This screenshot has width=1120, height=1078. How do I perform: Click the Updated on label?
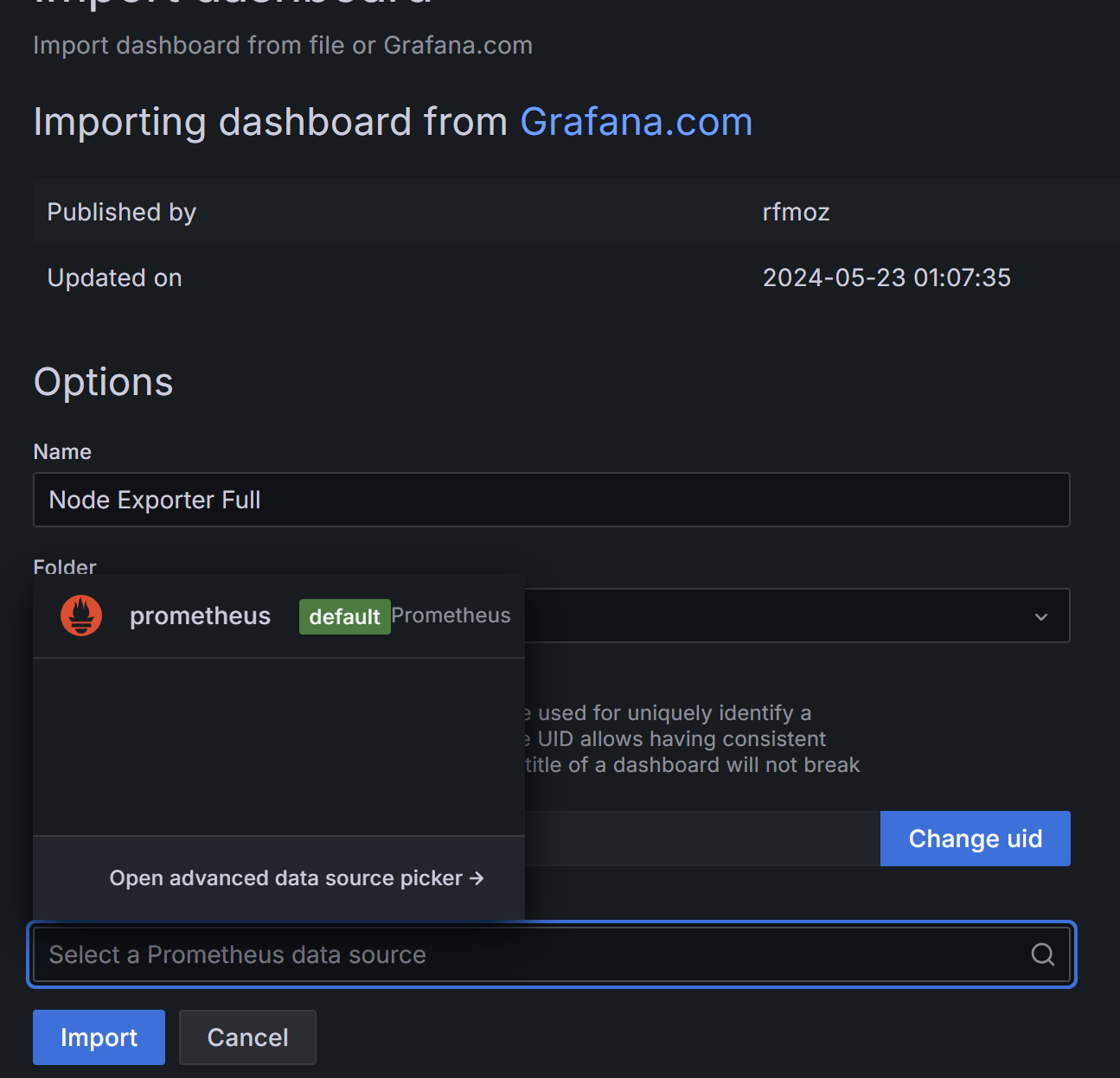(x=114, y=277)
